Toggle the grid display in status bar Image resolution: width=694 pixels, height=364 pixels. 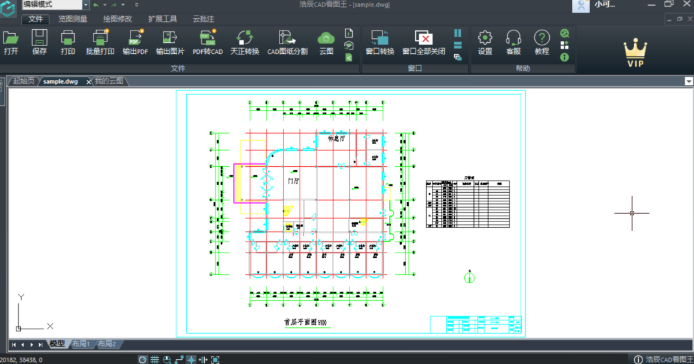click(x=154, y=360)
